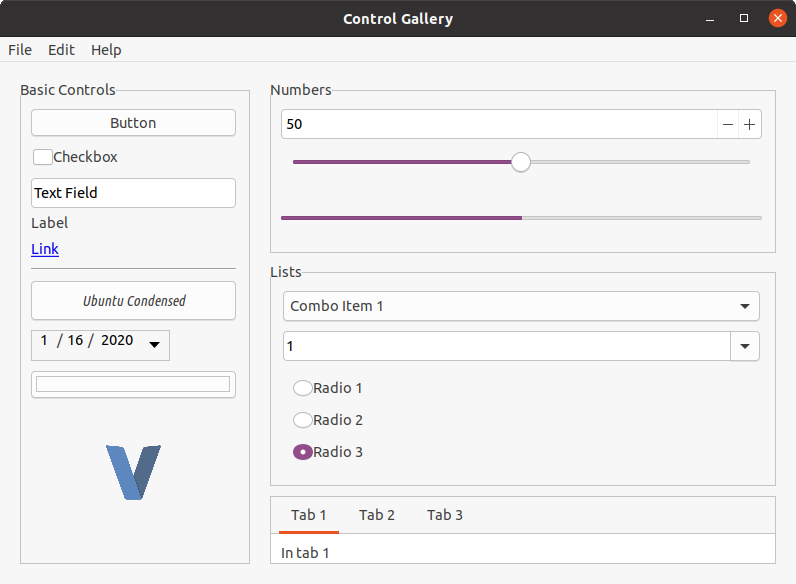Click the purple slider handle
Image resolution: width=796 pixels, height=584 pixels.
520,162
